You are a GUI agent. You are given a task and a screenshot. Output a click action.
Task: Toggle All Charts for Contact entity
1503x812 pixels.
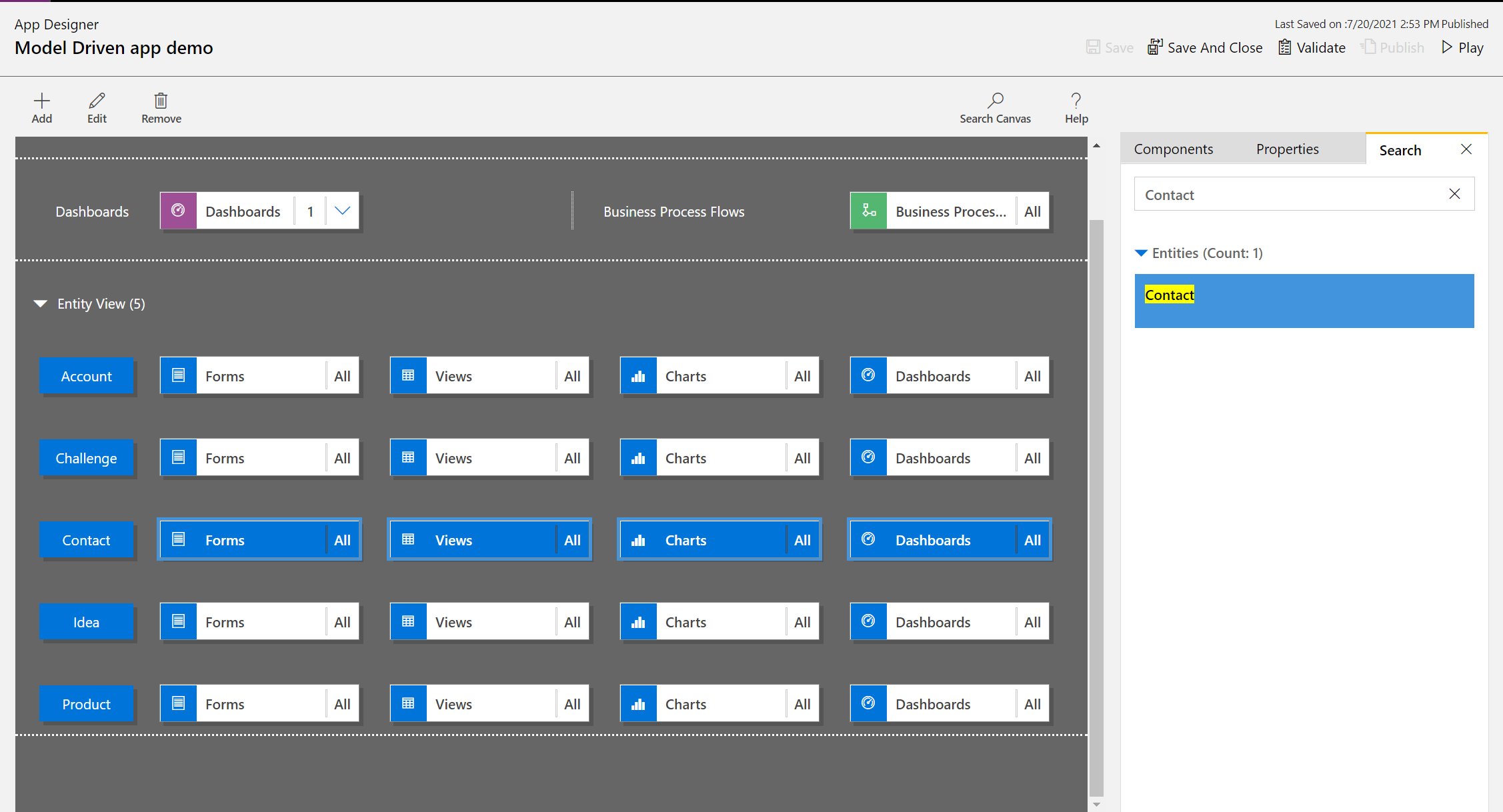[x=802, y=540]
